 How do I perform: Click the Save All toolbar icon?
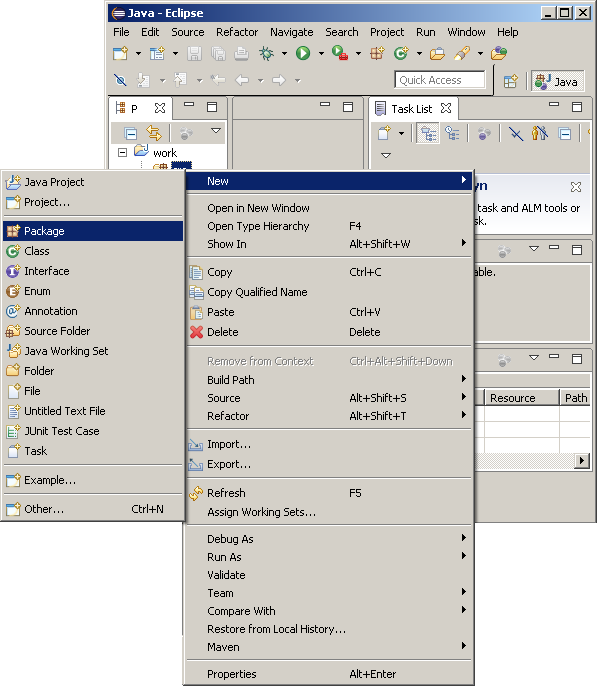click(x=218, y=53)
